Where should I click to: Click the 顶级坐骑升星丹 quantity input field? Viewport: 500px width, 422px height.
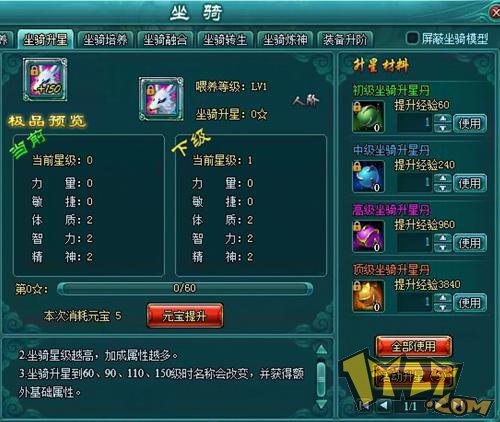pyautogui.click(x=415, y=303)
